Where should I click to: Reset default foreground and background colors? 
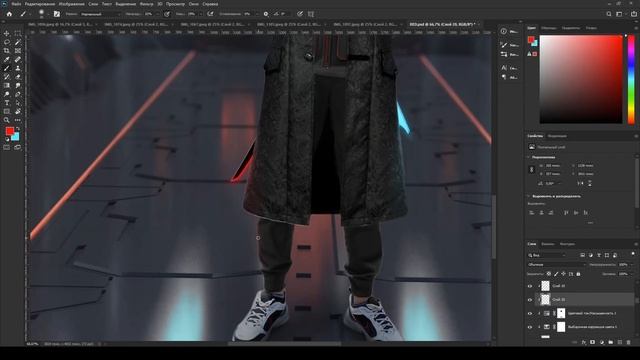(7, 140)
